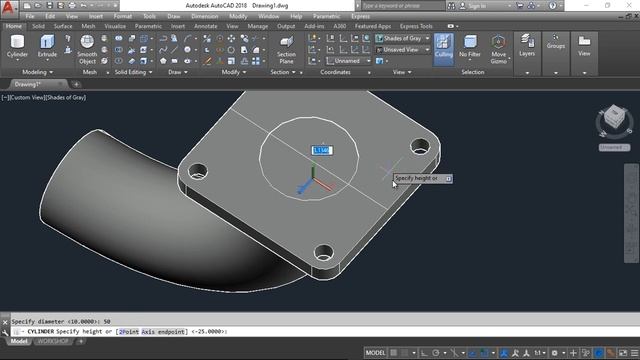
Task: Expand the View panel title in ribbon
Action: tap(402, 72)
